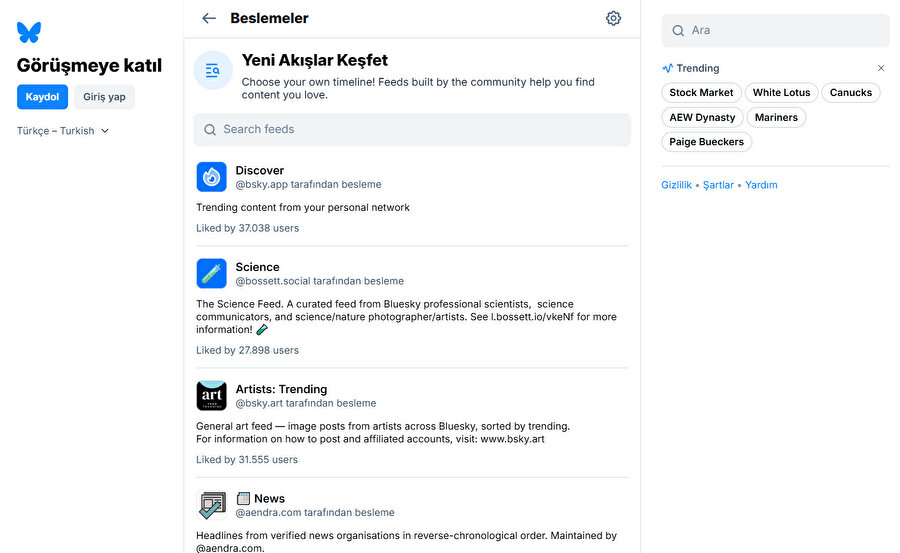This screenshot has width=900, height=553.
Task: Focus the Ara search box
Action: [x=775, y=30]
